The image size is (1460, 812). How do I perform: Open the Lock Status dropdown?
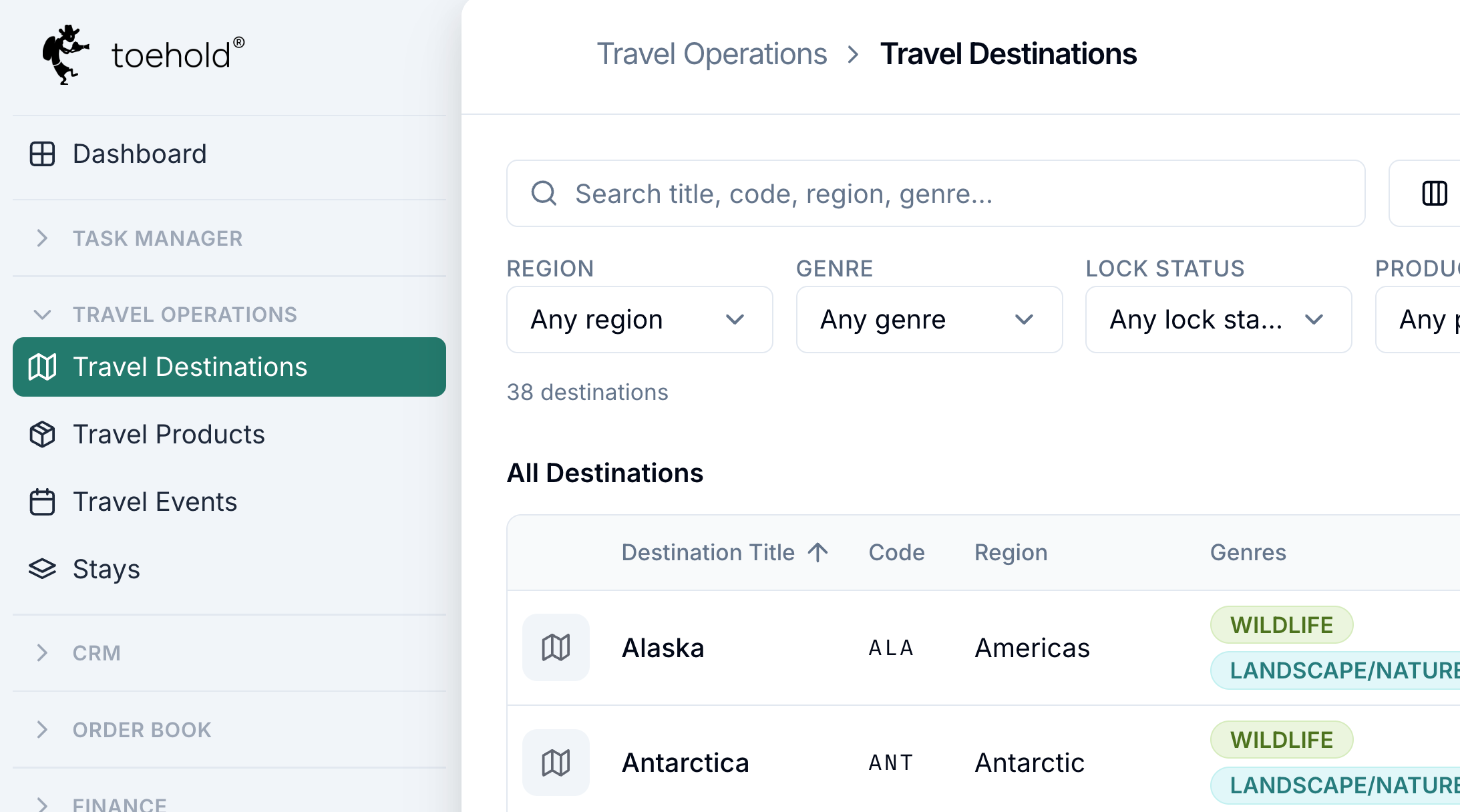tap(1218, 320)
